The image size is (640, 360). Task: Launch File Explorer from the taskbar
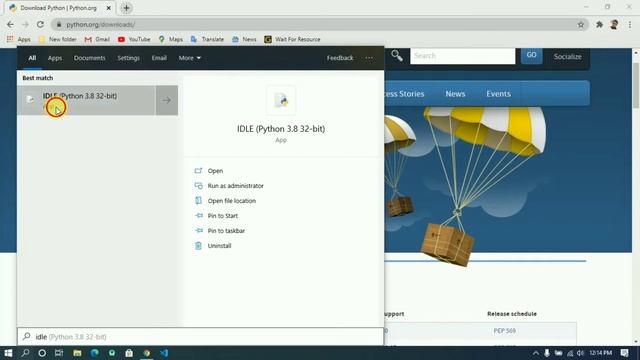(77, 353)
